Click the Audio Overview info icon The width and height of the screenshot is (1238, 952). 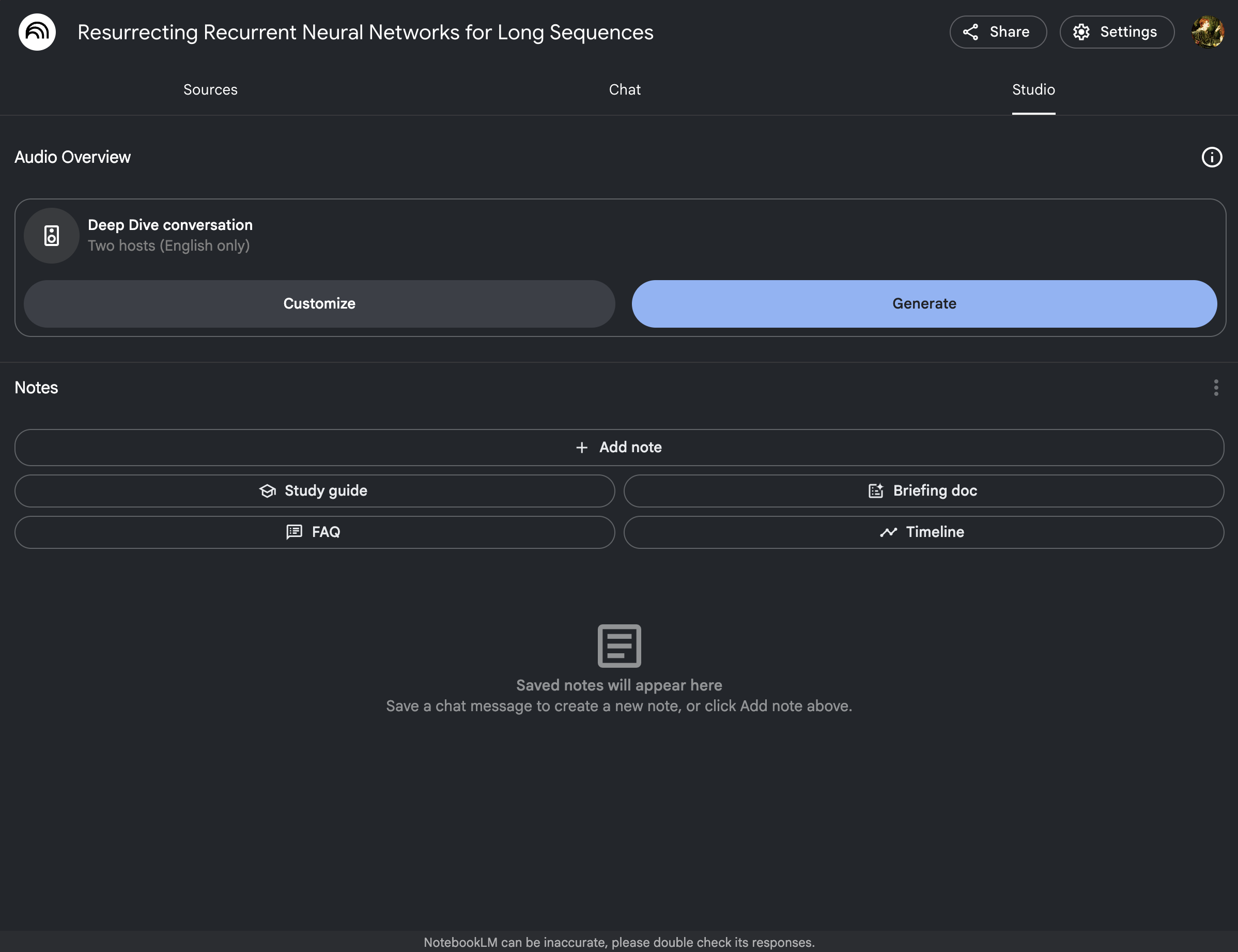[x=1211, y=157]
